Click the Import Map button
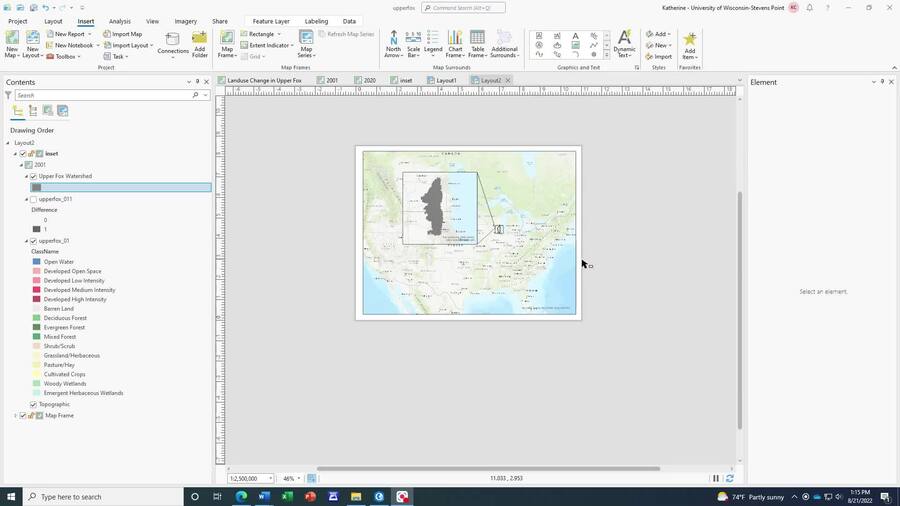Screen dimensions: 900x506 [x=122, y=34]
